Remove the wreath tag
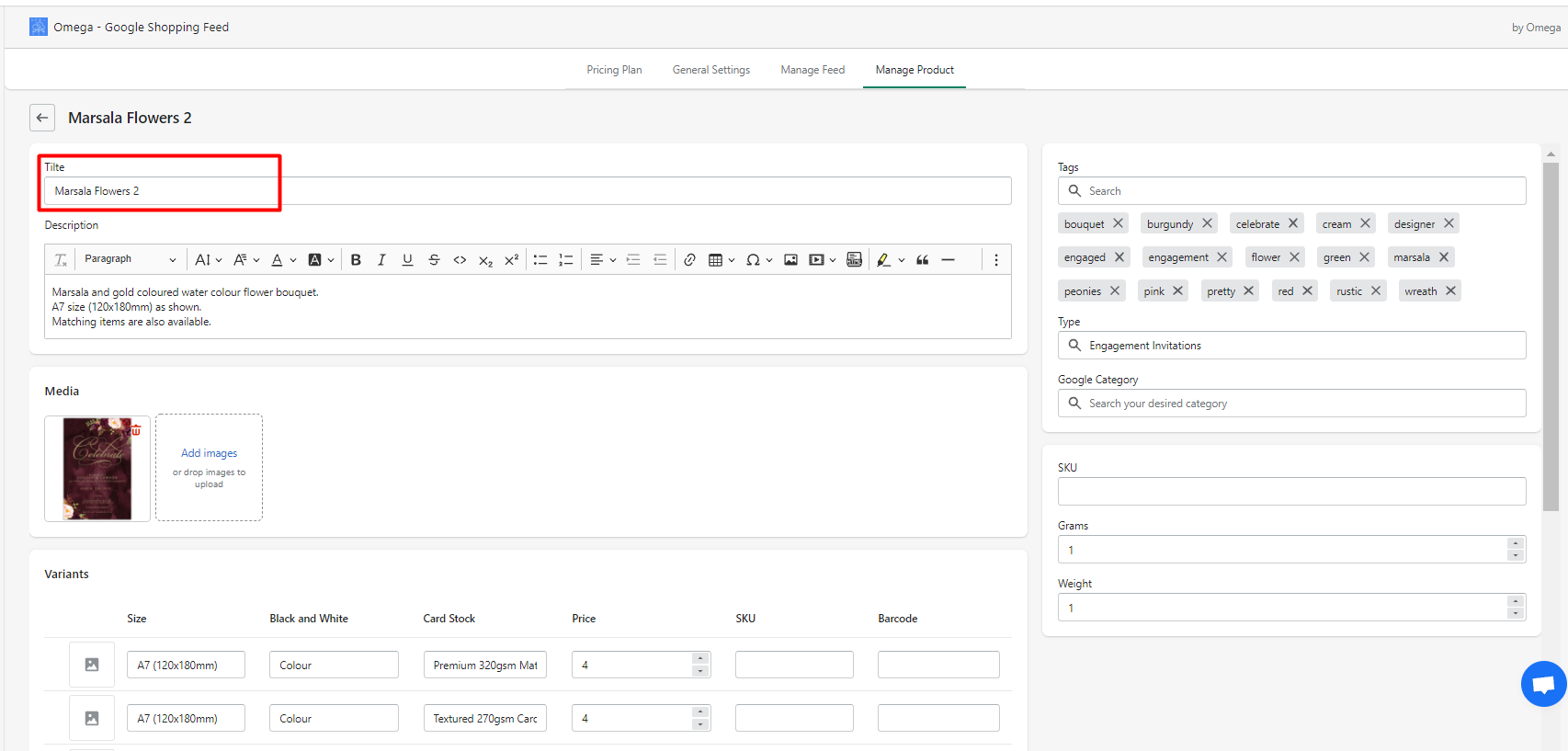 pos(1450,290)
